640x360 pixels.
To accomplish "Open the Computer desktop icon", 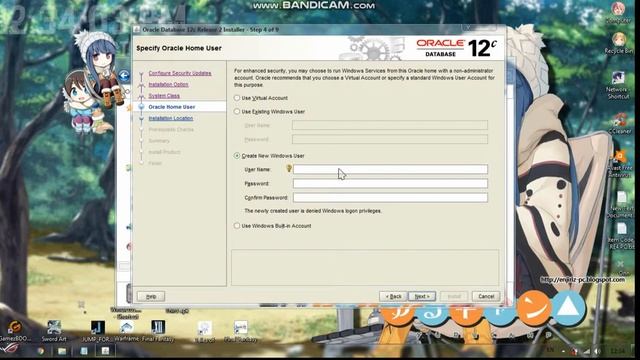I will click(618, 12).
